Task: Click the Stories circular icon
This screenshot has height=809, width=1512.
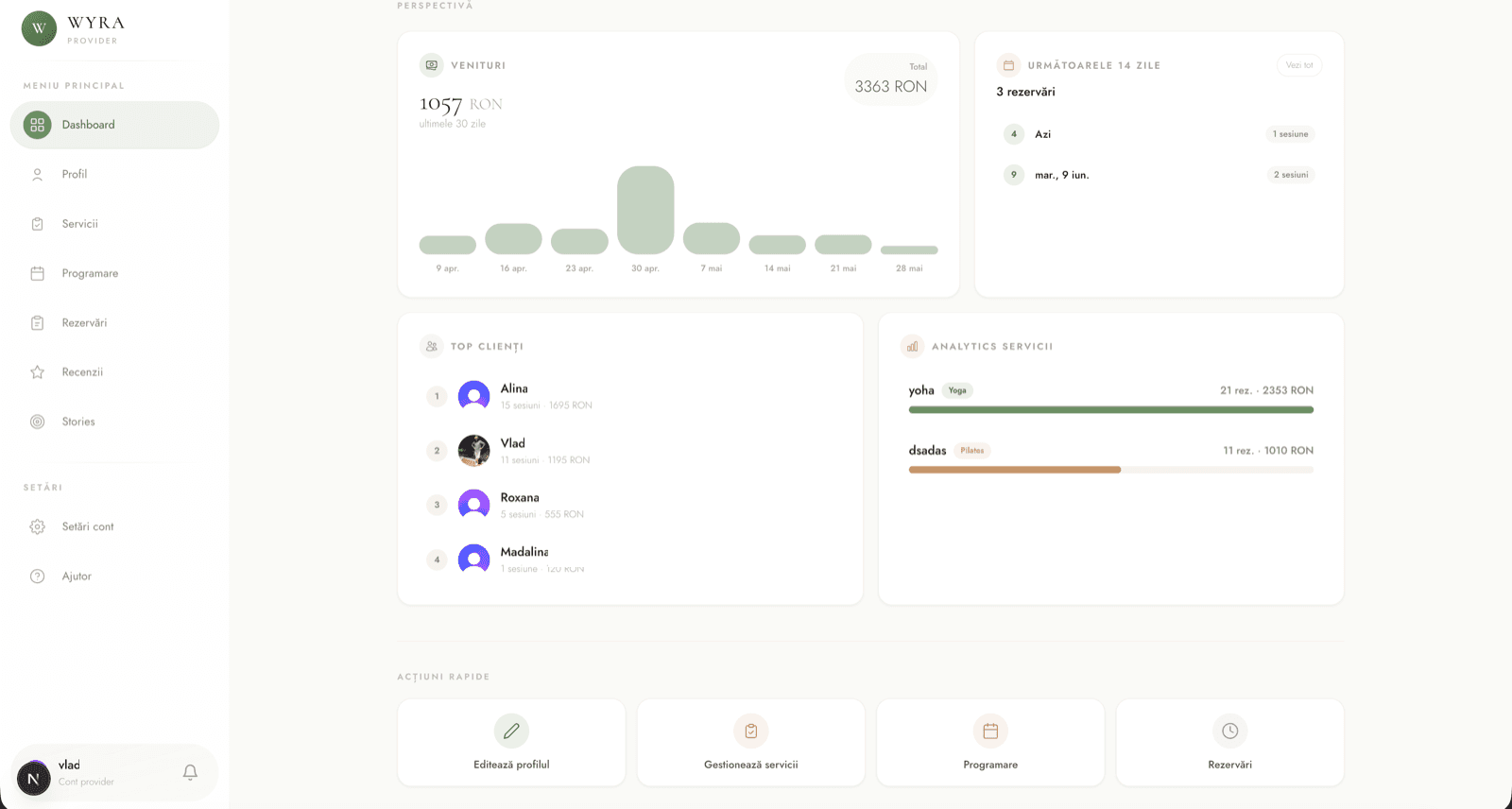Action: pos(38,422)
